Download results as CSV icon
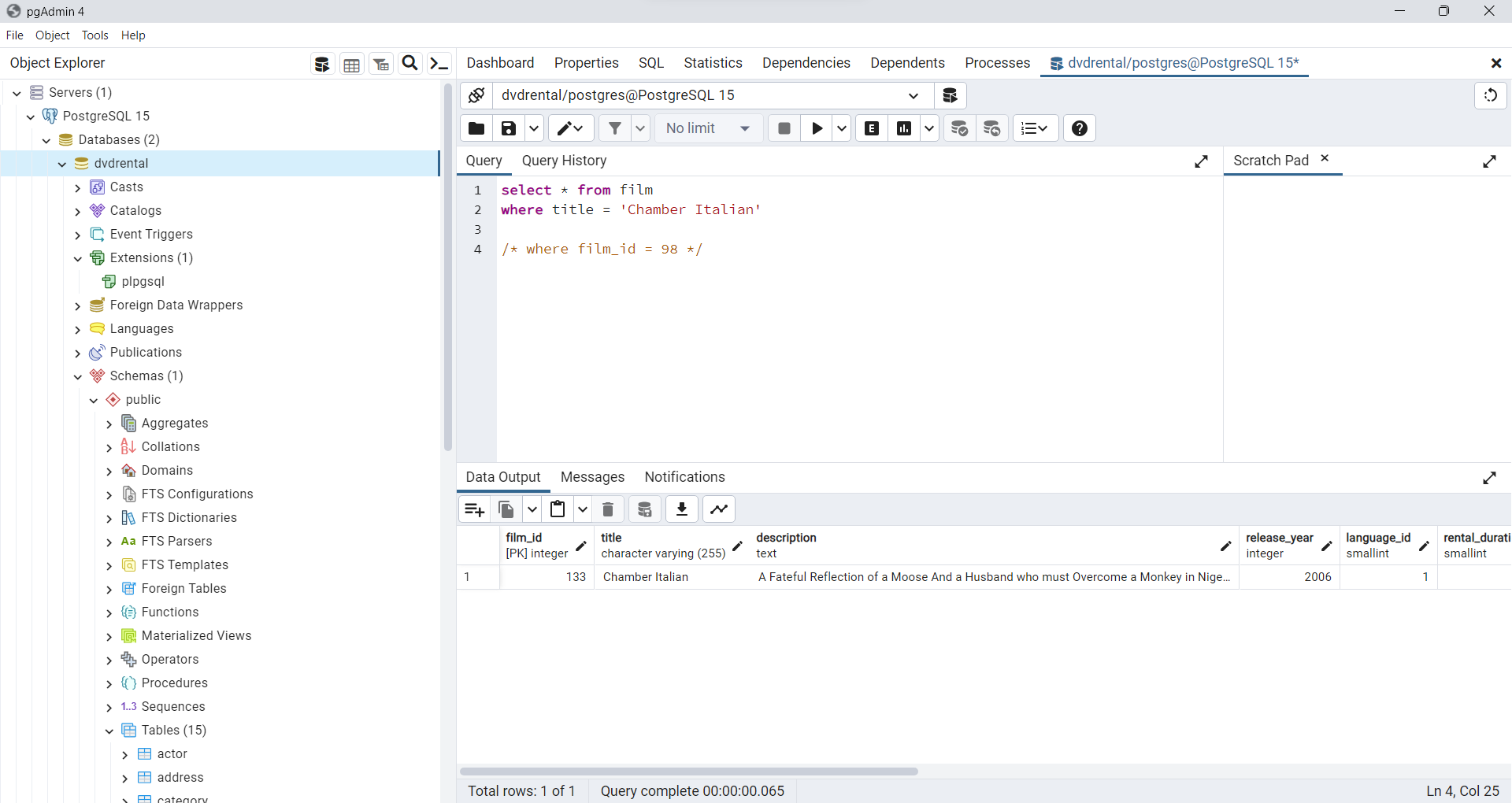1512x803 pixels. coord(682,509)
